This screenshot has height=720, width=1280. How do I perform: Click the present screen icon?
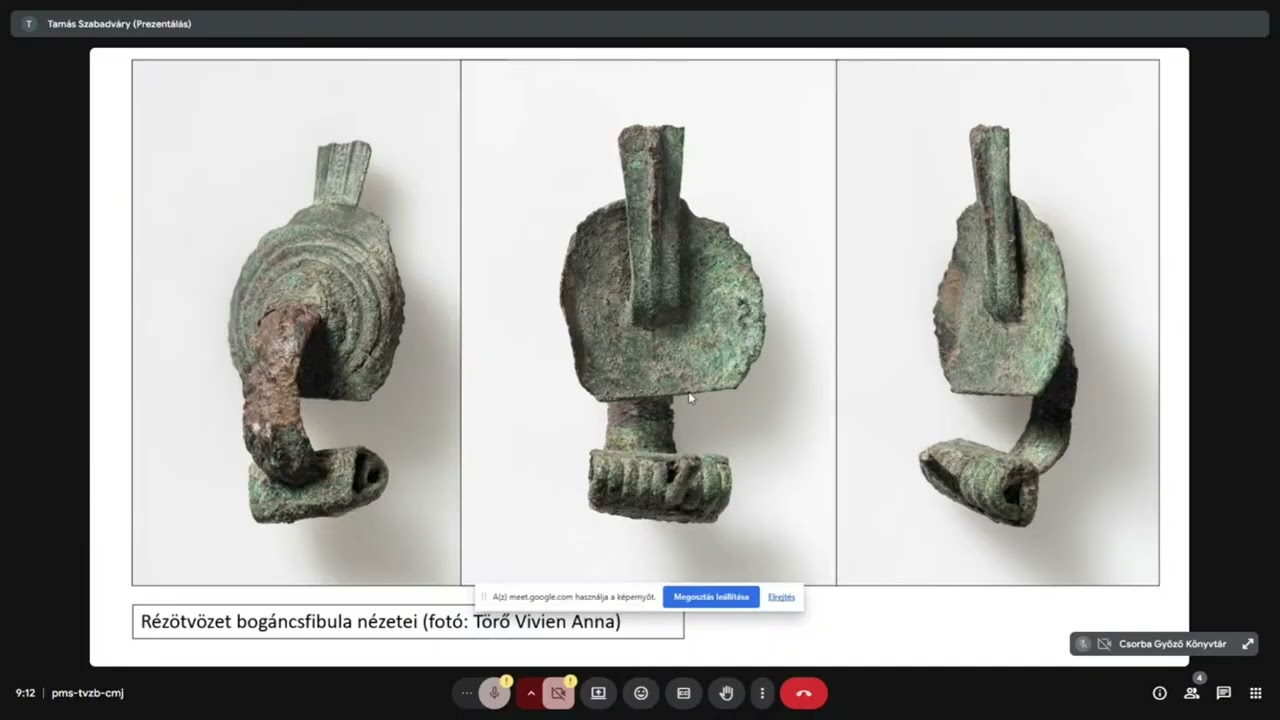[598, 693]
